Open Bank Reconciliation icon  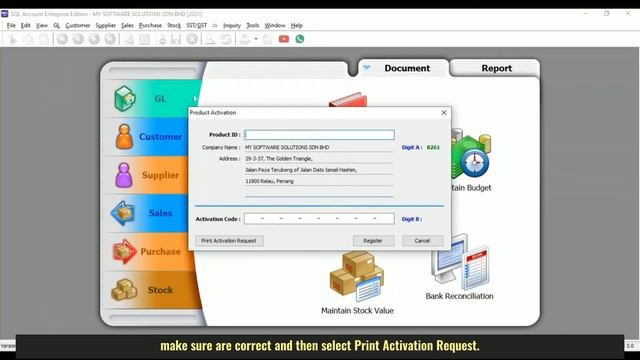459,267
